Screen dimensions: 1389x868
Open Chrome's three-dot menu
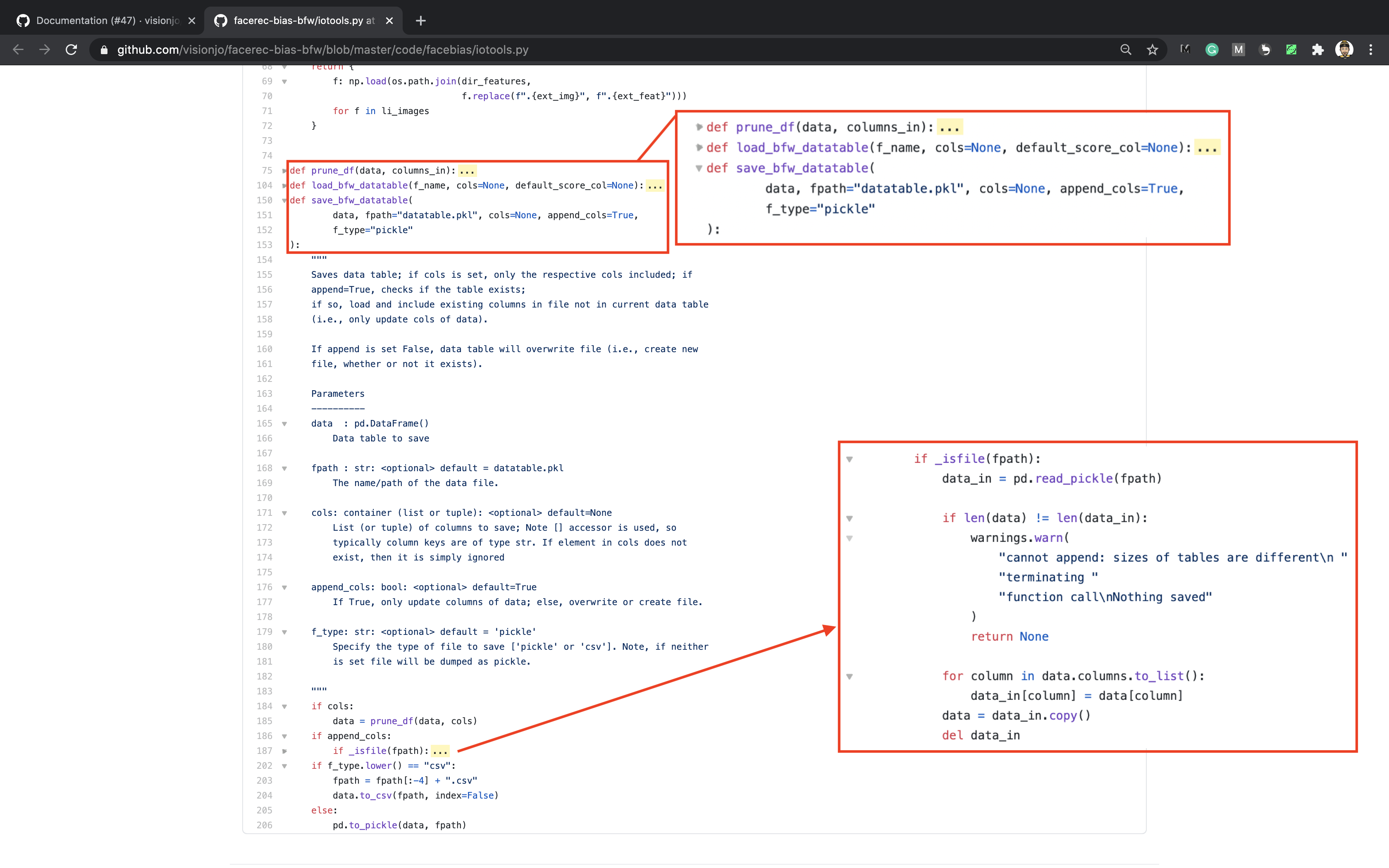[1371, 50]
